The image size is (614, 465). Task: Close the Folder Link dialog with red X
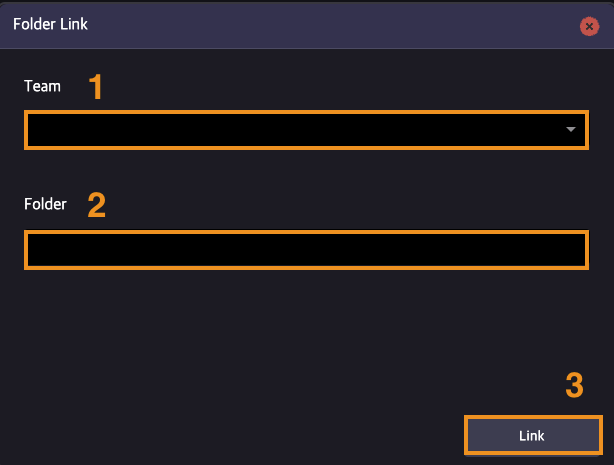pos(589,27)
